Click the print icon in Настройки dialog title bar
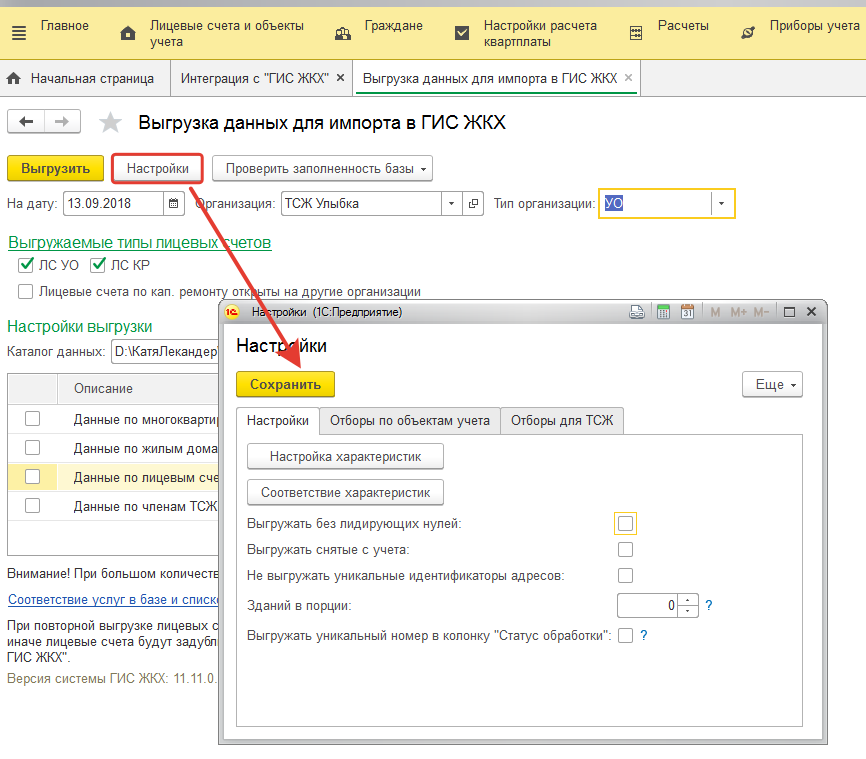This screenshot has width=866, height=759. pos(637,312)
